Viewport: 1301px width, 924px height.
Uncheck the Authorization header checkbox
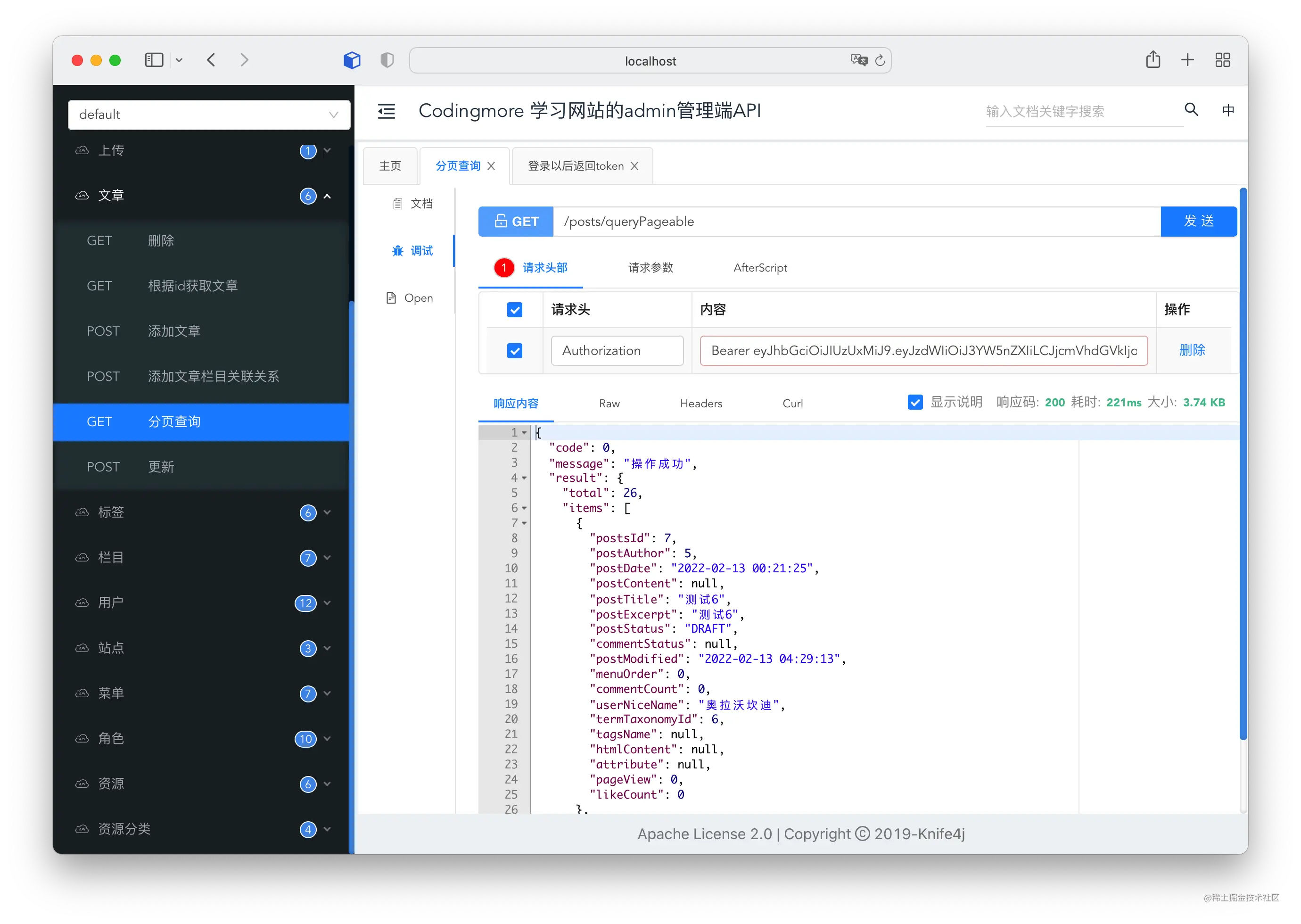click(514, 351)
